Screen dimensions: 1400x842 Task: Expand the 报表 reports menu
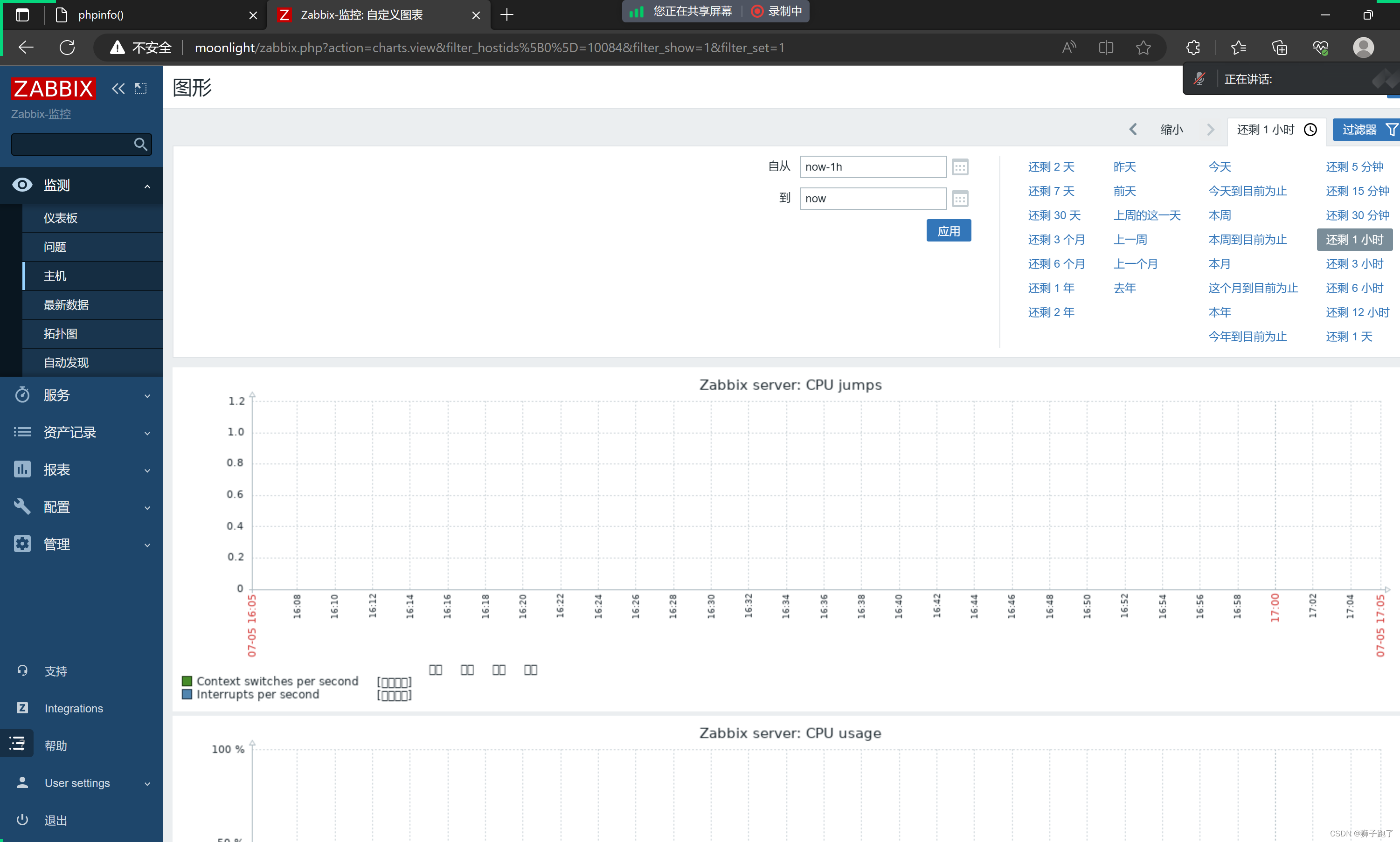pyautogui.click(x=82, y=470)
